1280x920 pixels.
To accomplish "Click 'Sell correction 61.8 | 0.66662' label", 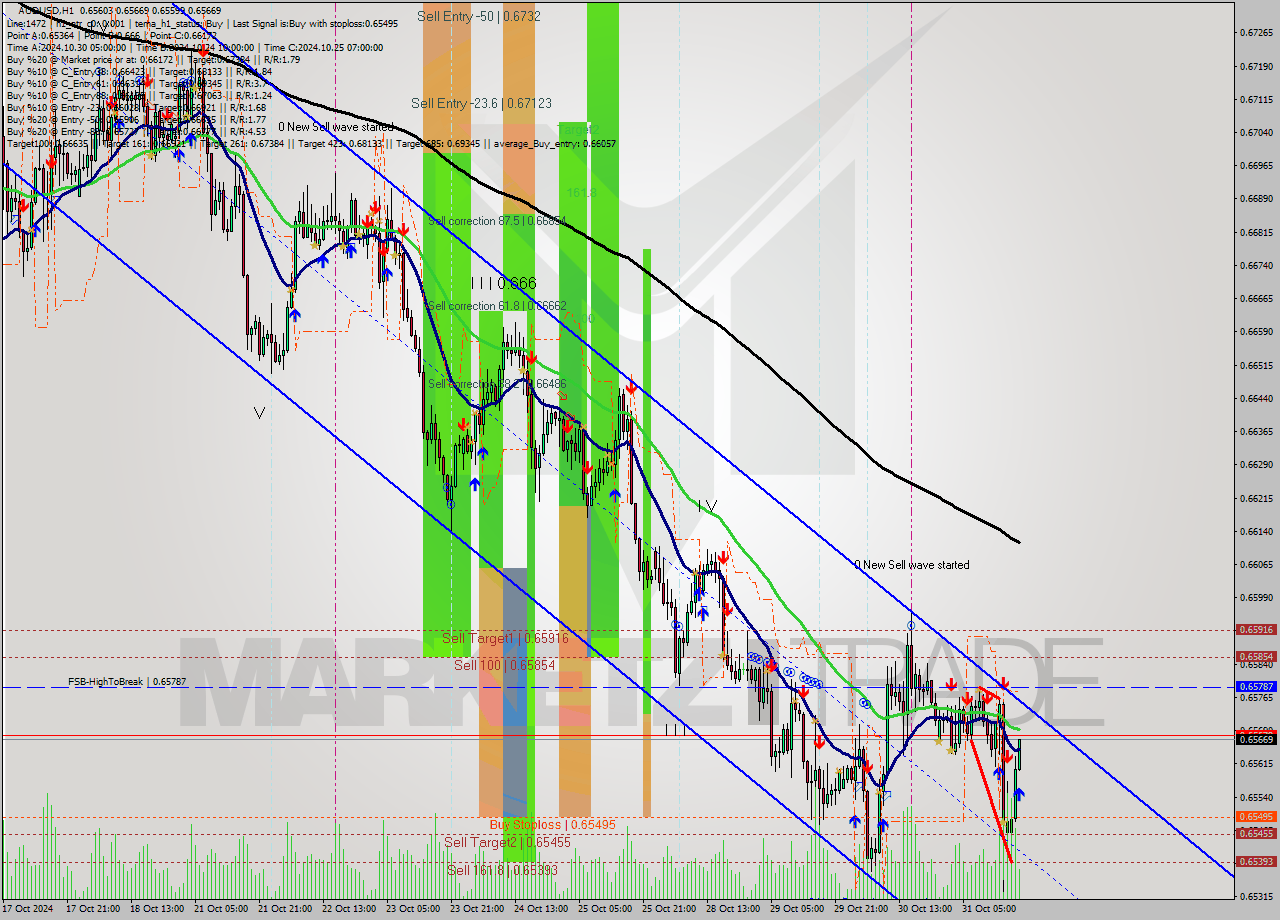I will (497, 305).
